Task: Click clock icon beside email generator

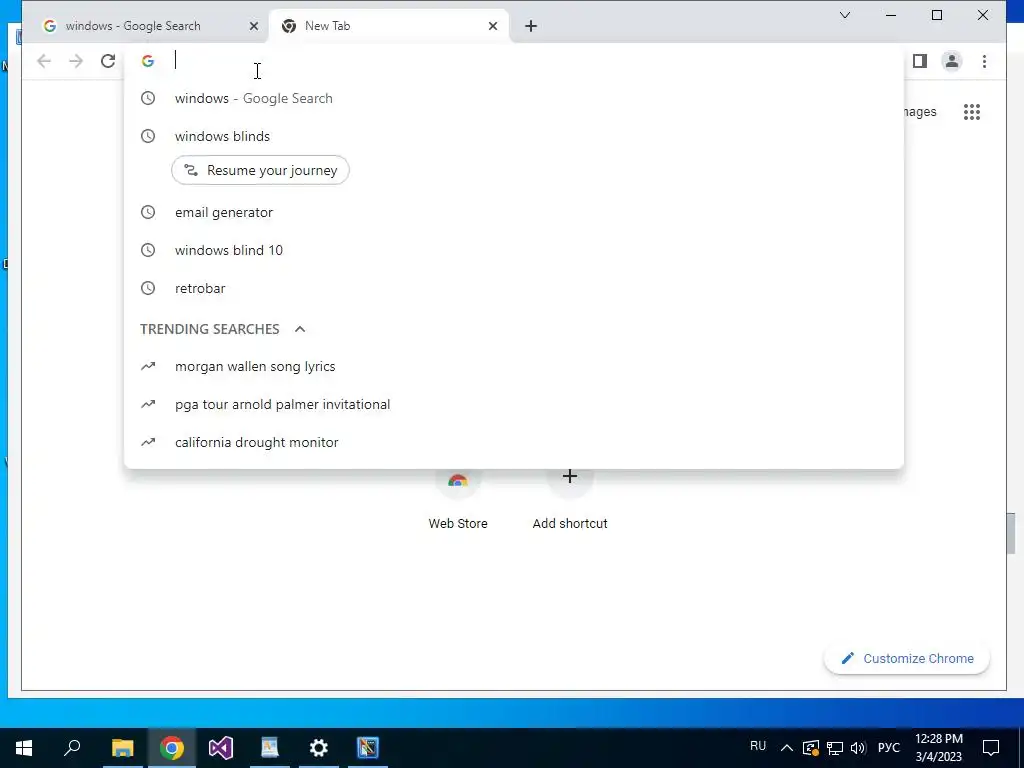Action: [148, 212]
